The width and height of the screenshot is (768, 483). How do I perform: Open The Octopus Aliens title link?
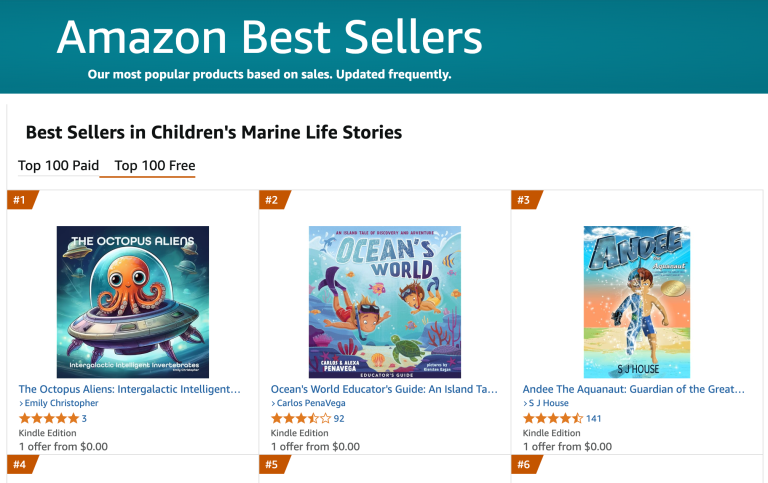tap(130, 389)
